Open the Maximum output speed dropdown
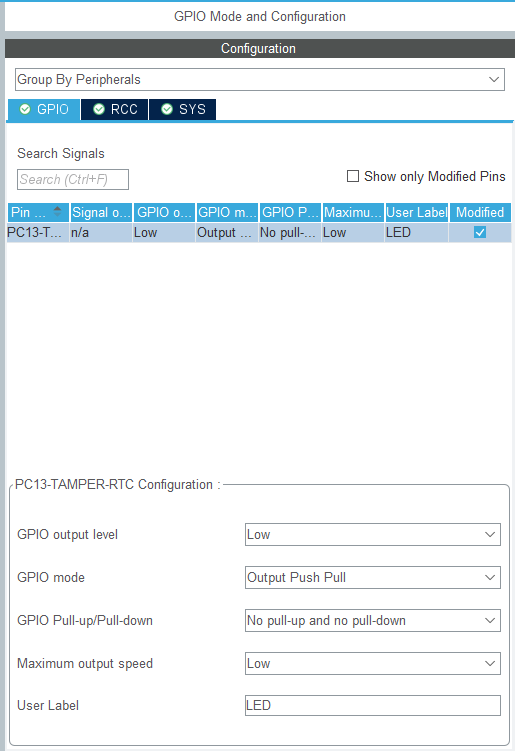Image resolution: width=515 pixels, height=751 pixels. pyautogui.click(x=373, y=664)
